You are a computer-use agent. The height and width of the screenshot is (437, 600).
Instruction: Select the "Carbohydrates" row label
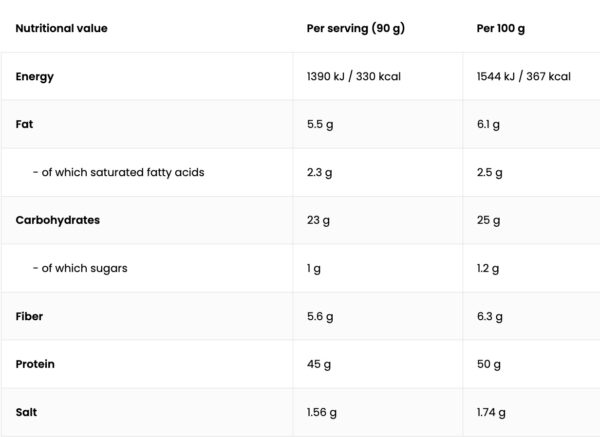pyautogui.click(x=58, y=220)
